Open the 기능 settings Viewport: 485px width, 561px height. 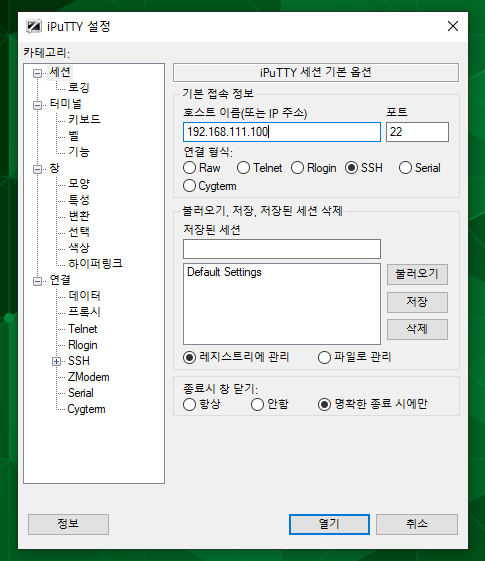tap(79, 152)
